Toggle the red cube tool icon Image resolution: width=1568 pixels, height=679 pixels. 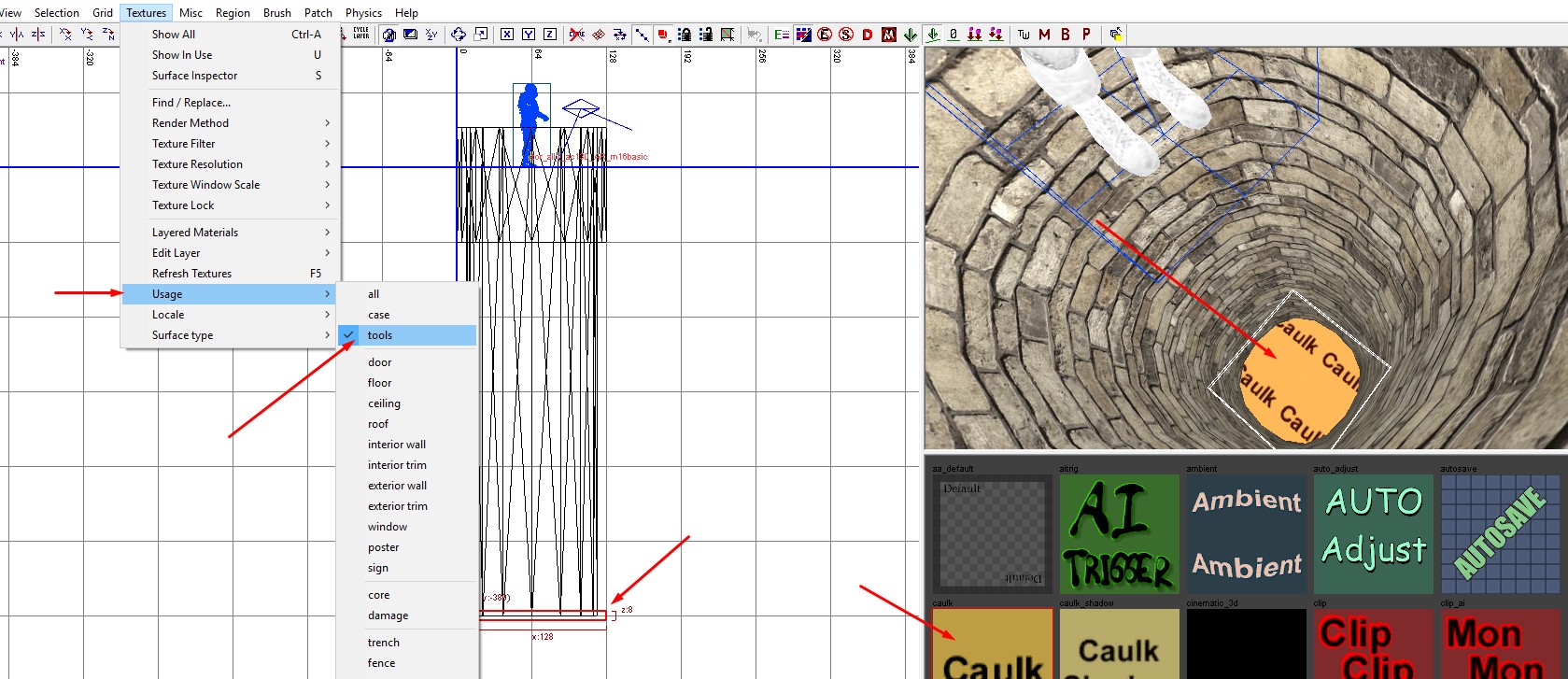[x=663, y=35]
